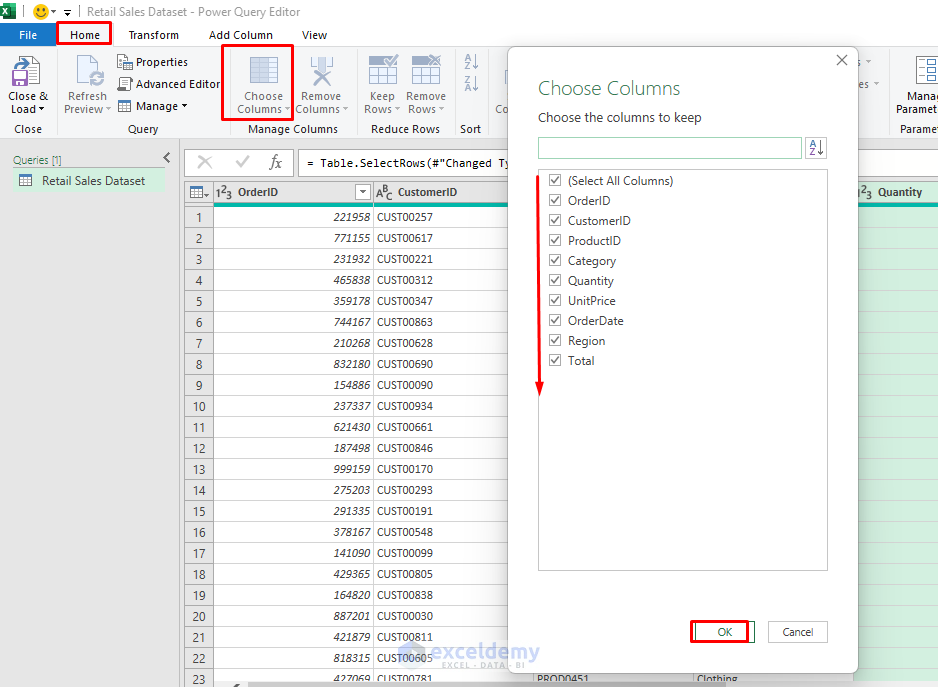
Task: Click the Keep Rows icon
Action: point(383,69)
